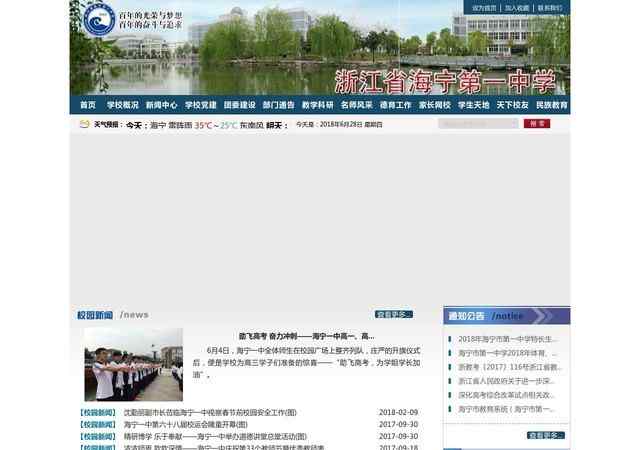Open the 教学科研 menu item

pyautogui.click(x=318, y=105)
